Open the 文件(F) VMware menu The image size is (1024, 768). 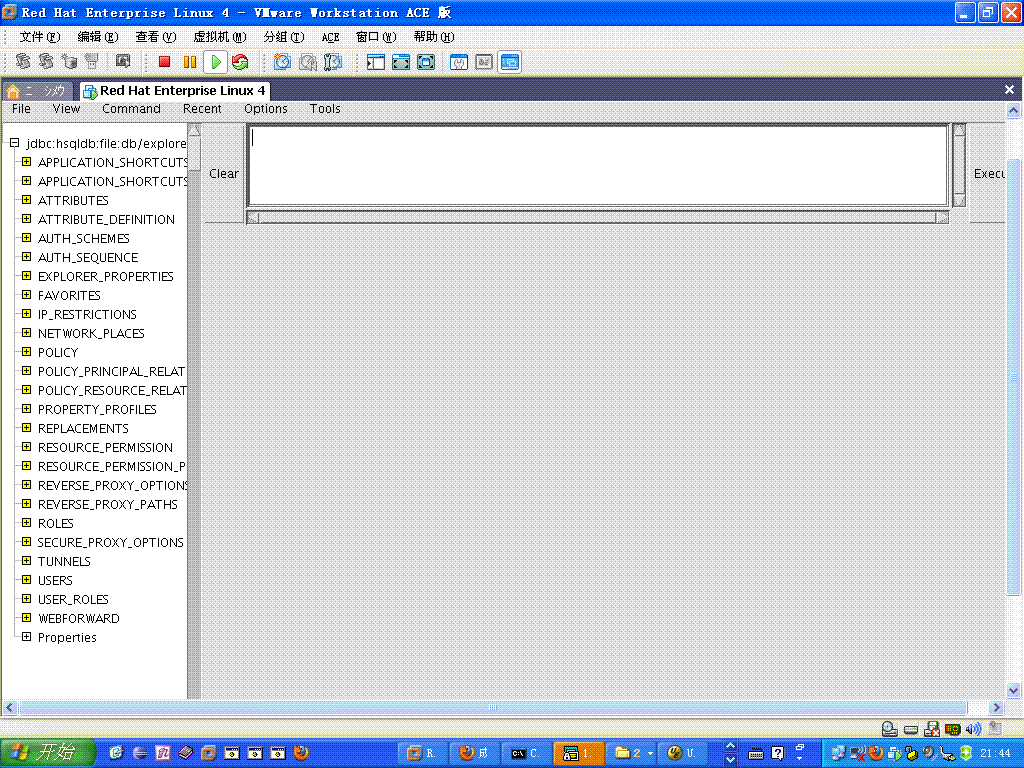pyautogui.click(x=40, y=37)
